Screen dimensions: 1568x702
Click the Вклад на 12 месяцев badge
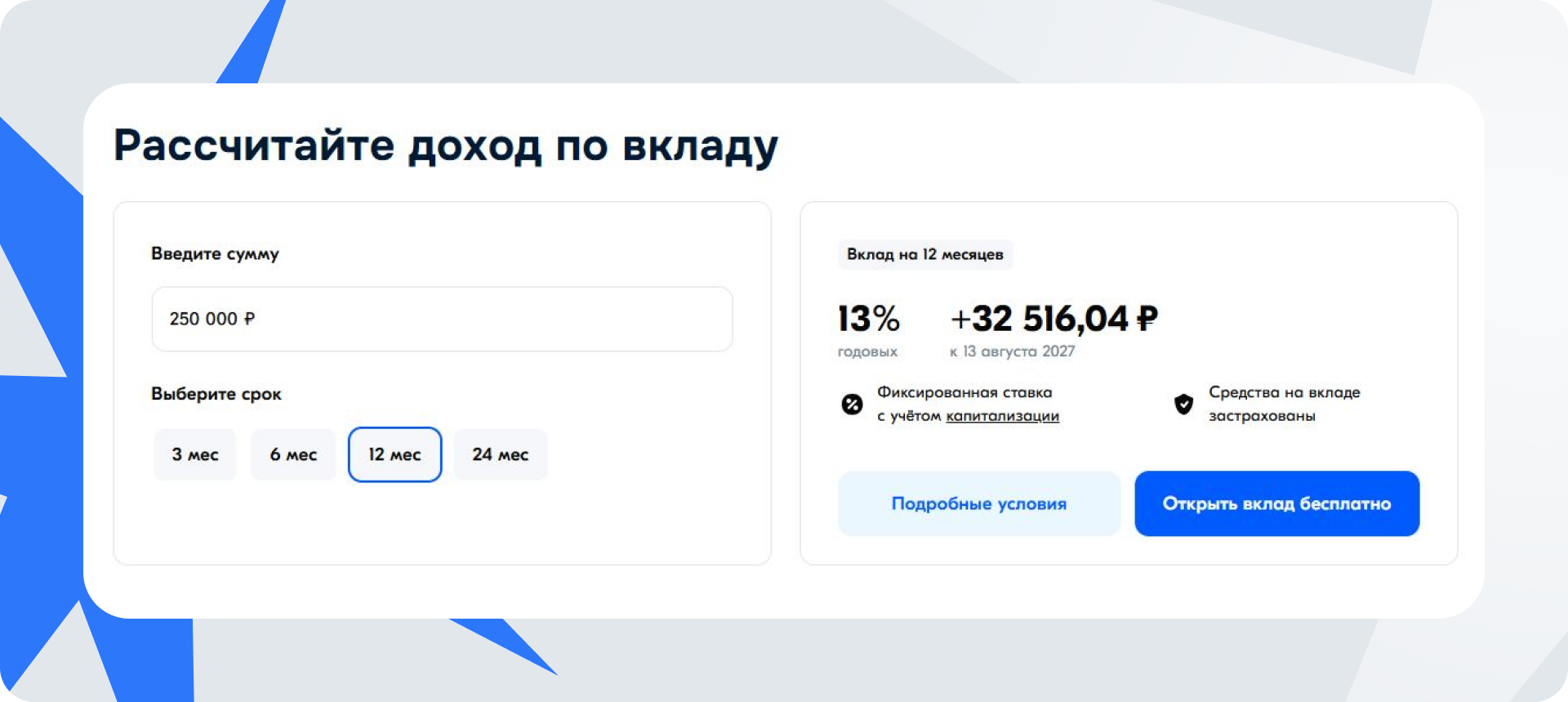(925, 254)
